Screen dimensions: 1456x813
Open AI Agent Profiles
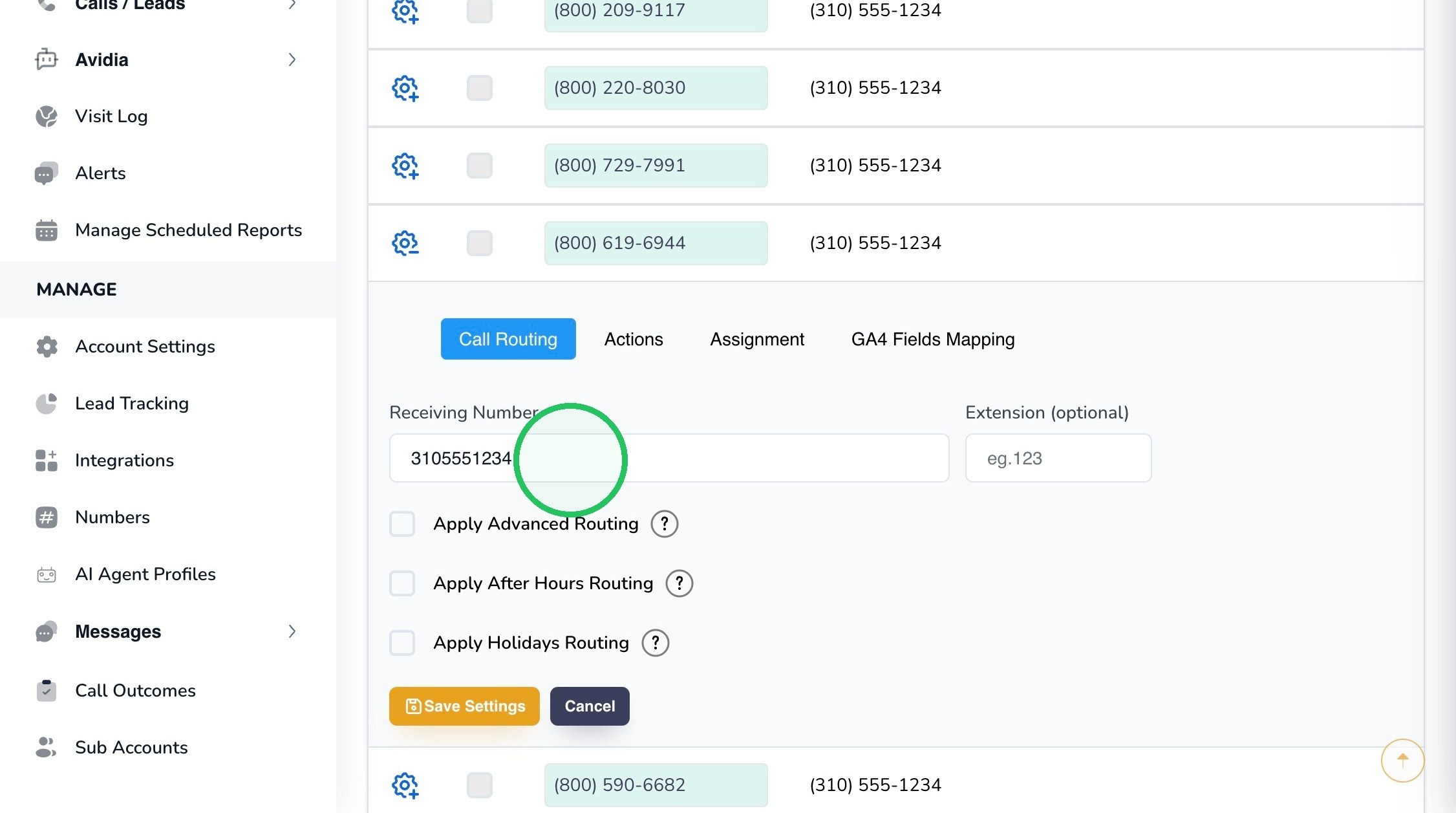click(x=145, y=574)
